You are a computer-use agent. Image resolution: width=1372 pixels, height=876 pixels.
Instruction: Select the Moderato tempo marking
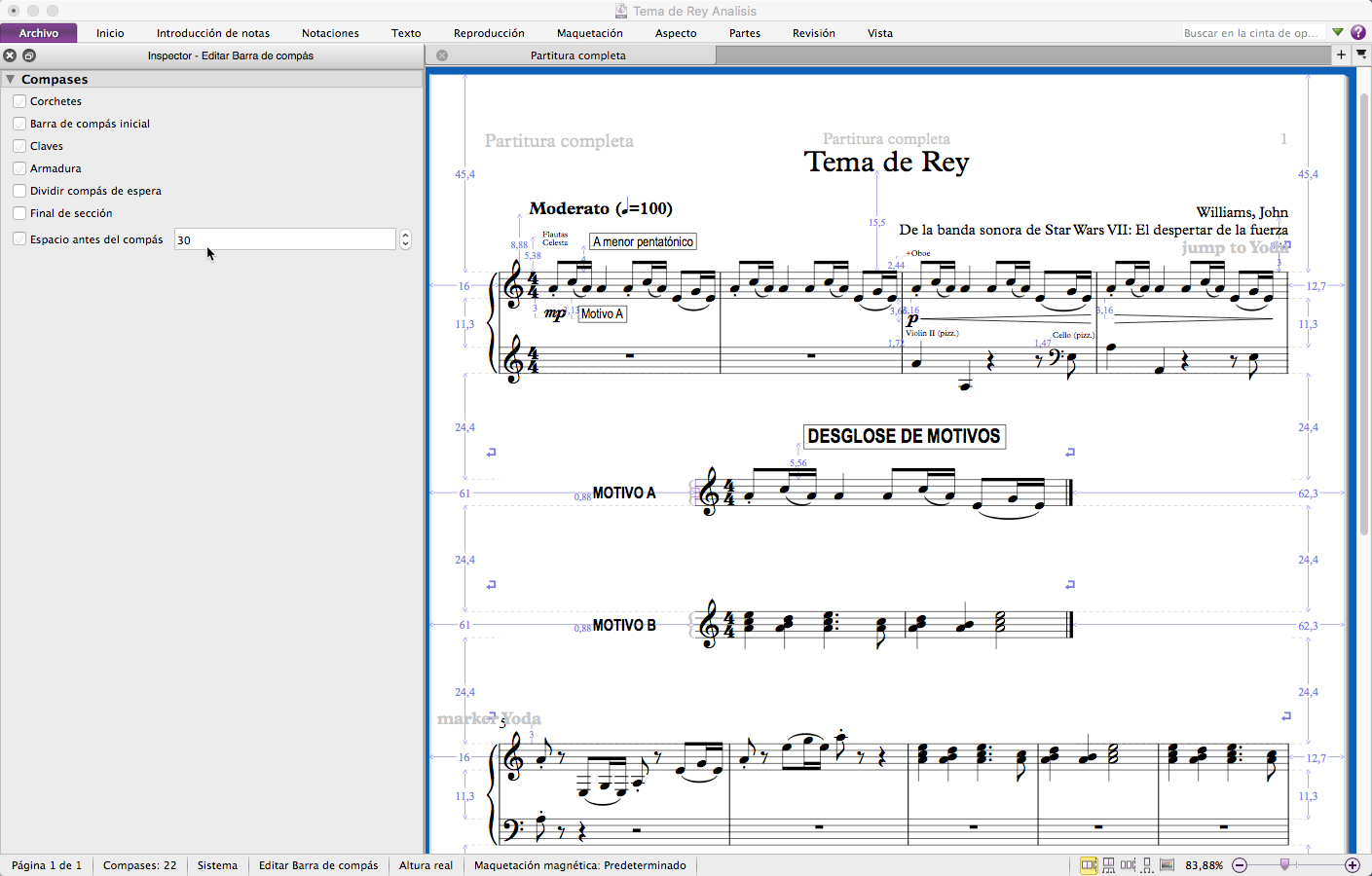tap(601, 208)
